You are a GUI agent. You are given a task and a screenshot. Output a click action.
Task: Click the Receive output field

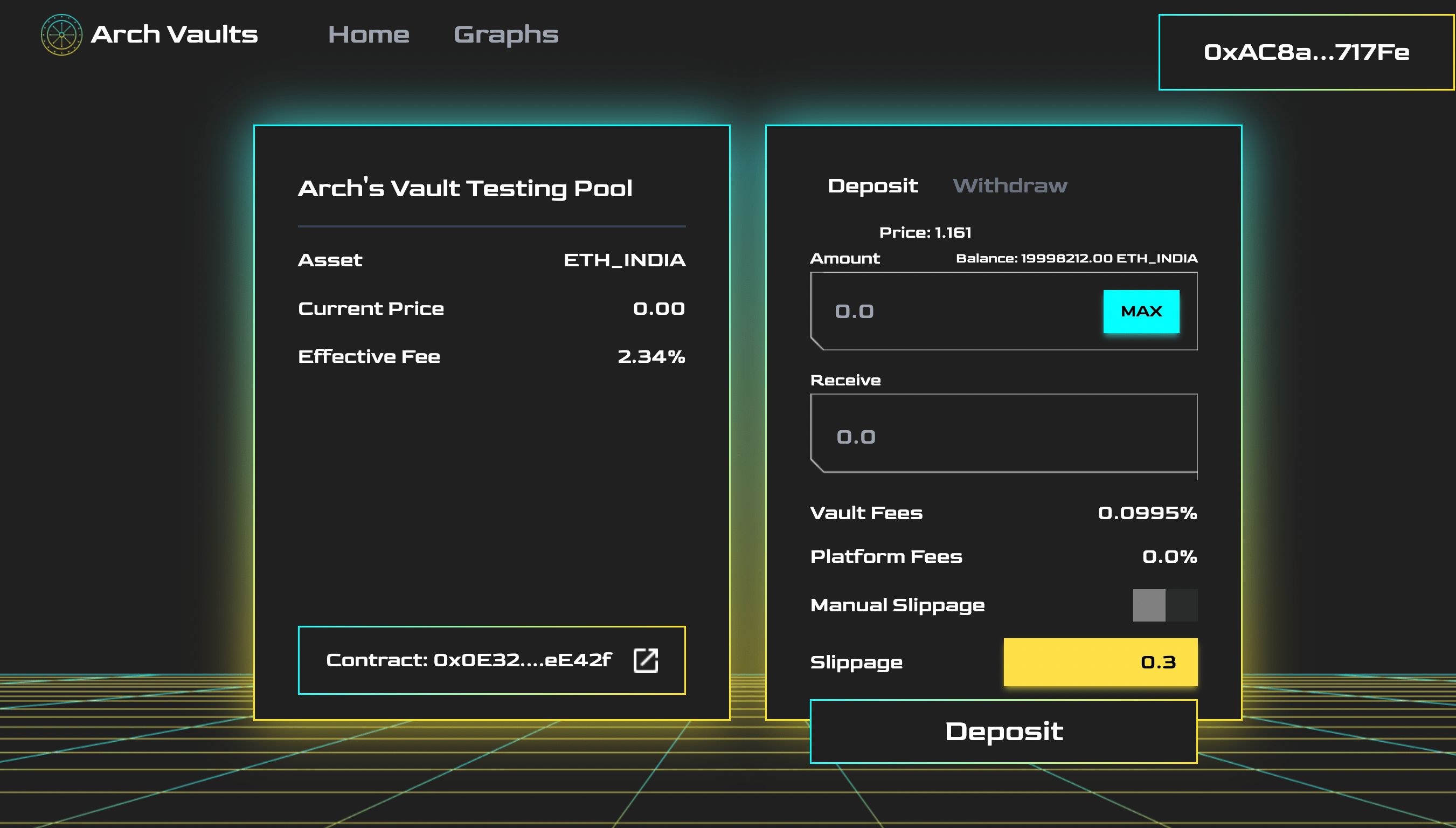[x=1004, y=434]
